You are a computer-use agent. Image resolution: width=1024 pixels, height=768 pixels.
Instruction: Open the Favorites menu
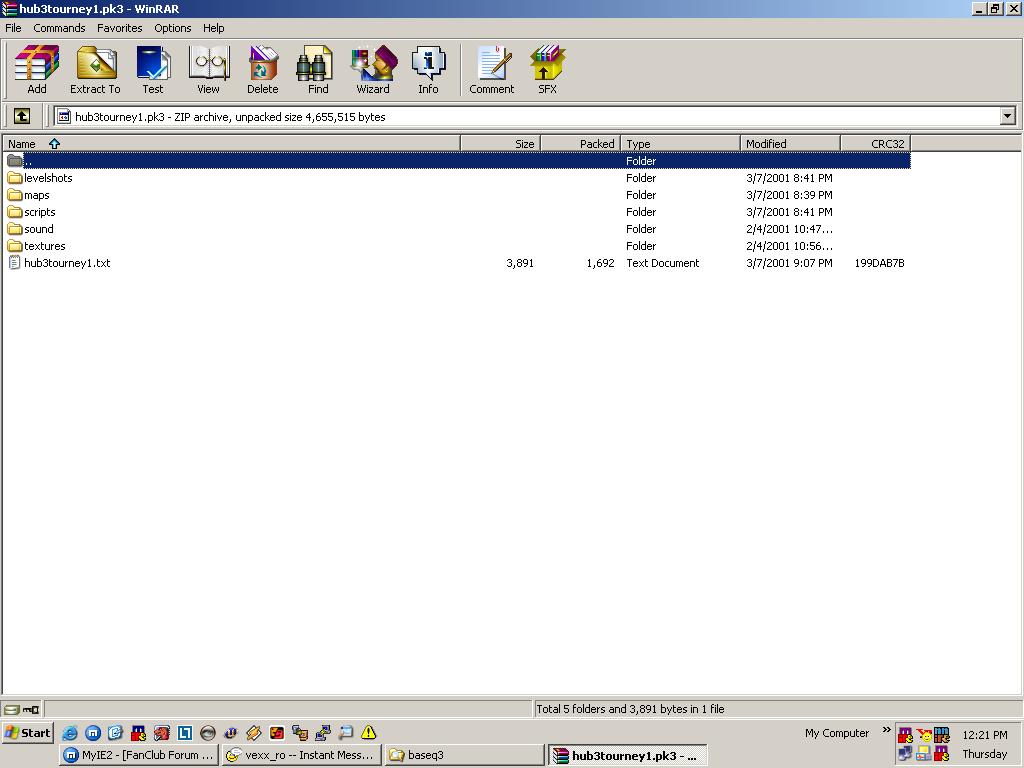(x=120, y=28)
